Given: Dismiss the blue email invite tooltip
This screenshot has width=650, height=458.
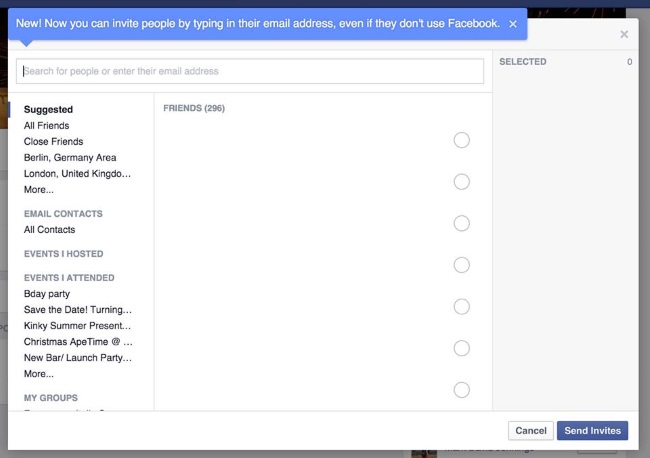Looking at the screenshot, I should (x=513, y=24).
